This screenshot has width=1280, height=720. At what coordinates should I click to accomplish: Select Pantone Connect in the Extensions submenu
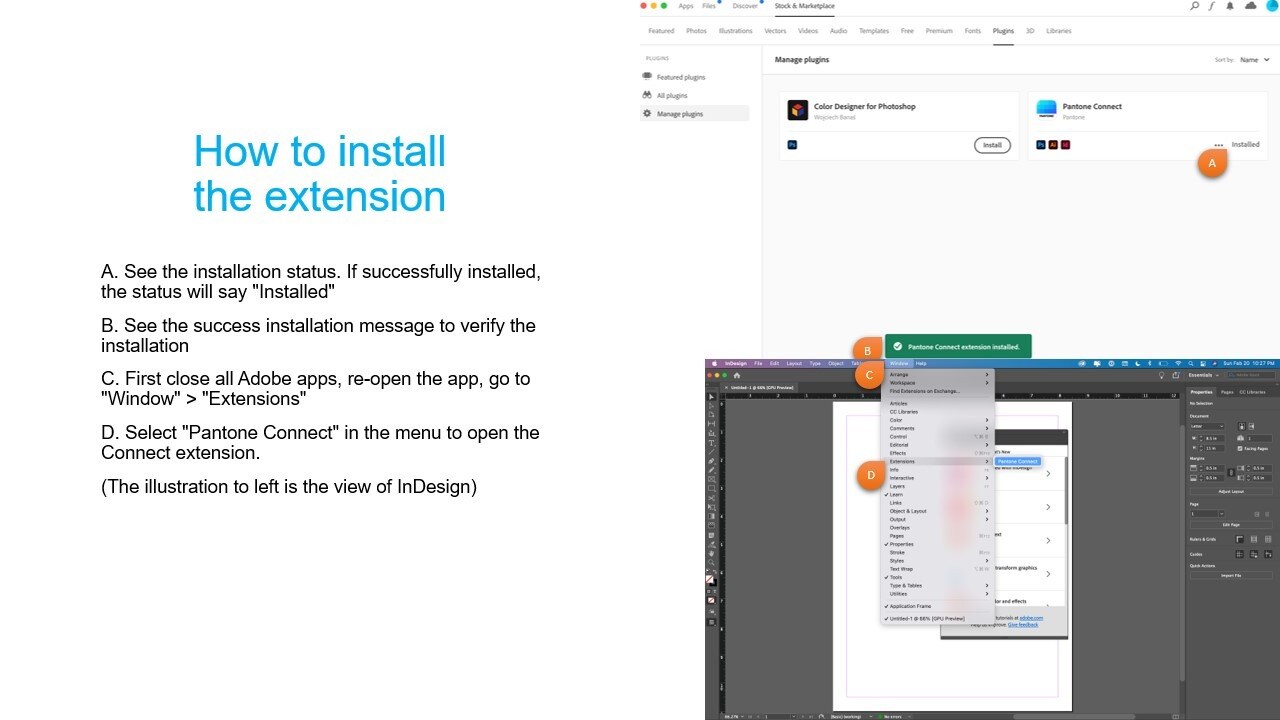[1018, 461]
